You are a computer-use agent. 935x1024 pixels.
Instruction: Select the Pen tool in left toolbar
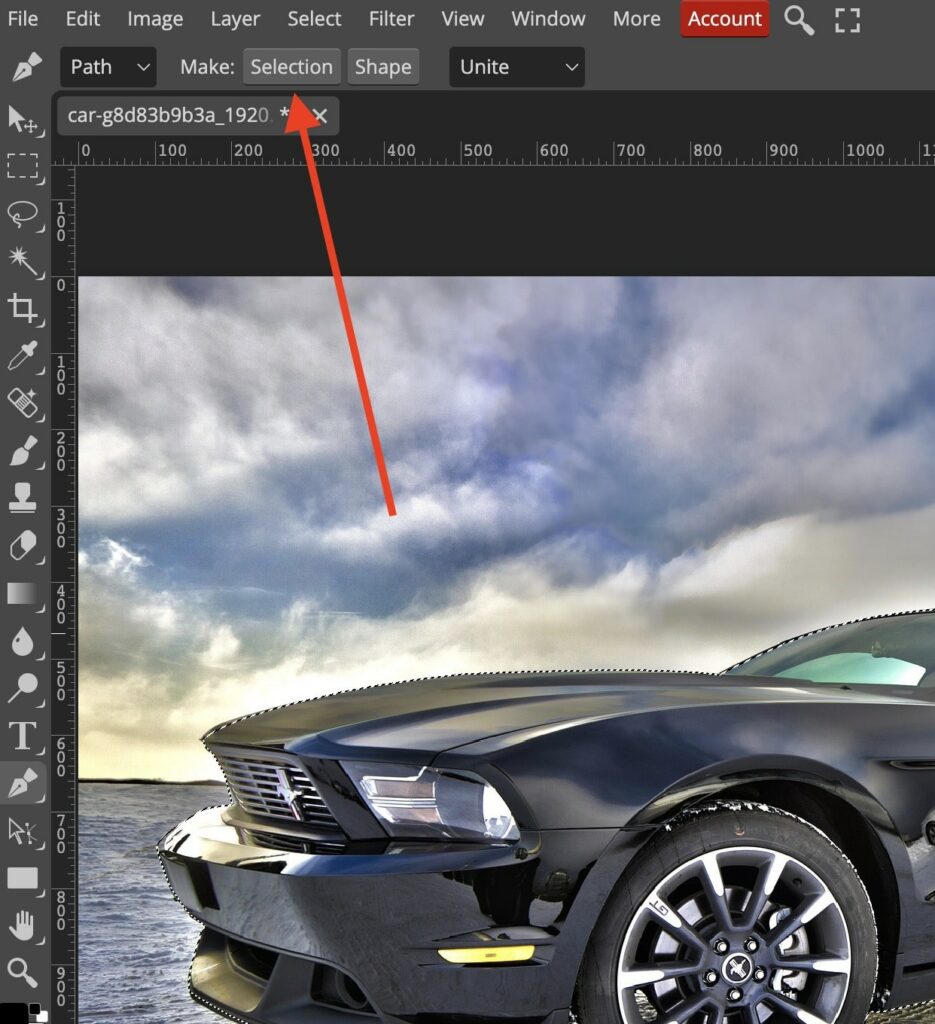(x=23, y=783)
